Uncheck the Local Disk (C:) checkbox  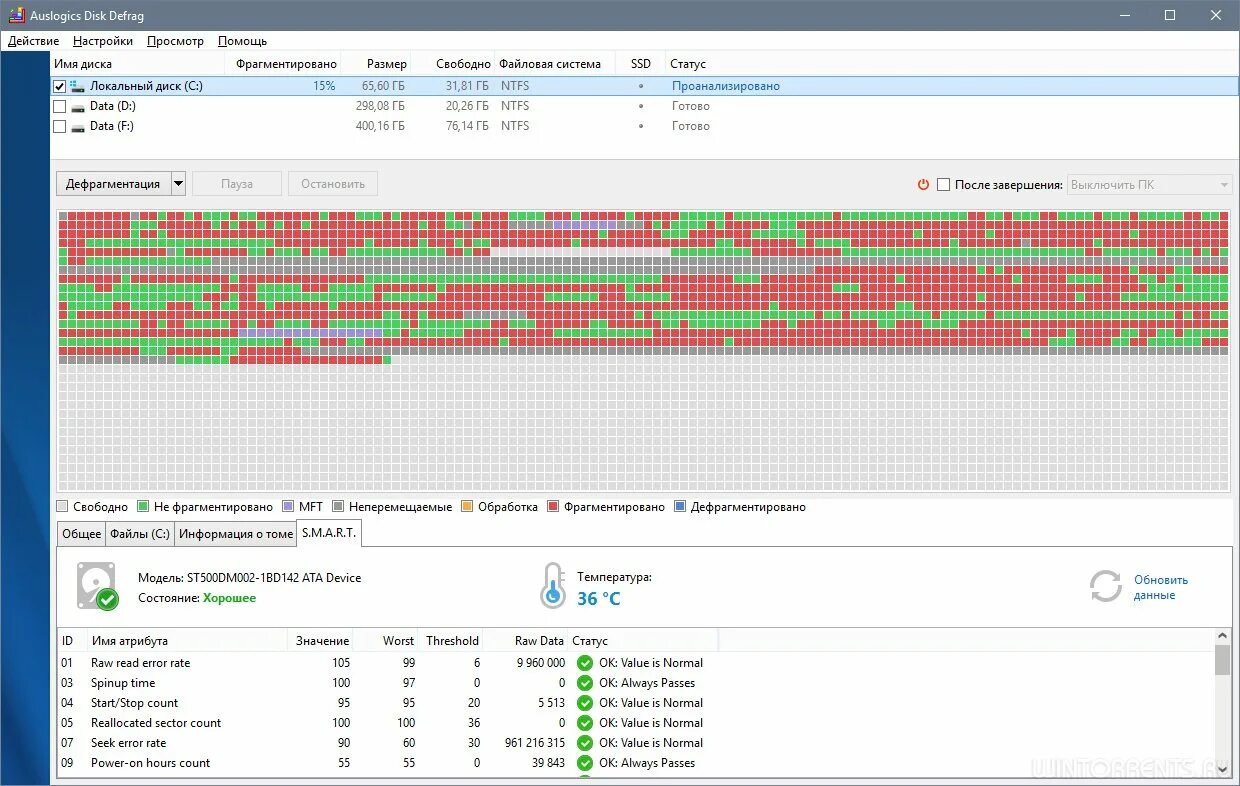(x=59, y=86)
